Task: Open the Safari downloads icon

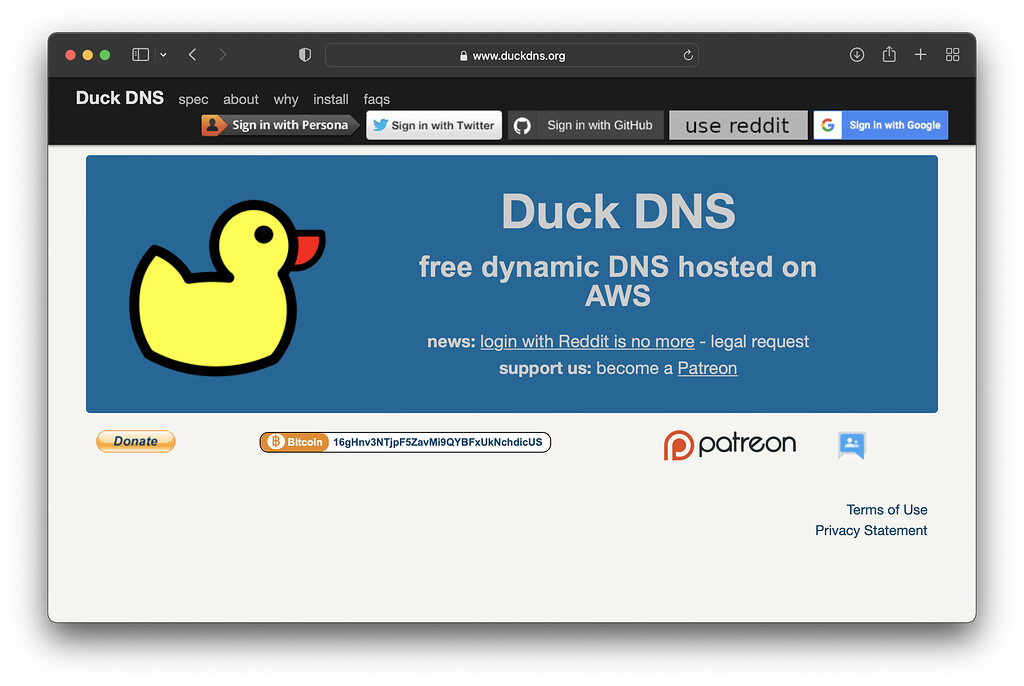Action: tap(857, 55)
